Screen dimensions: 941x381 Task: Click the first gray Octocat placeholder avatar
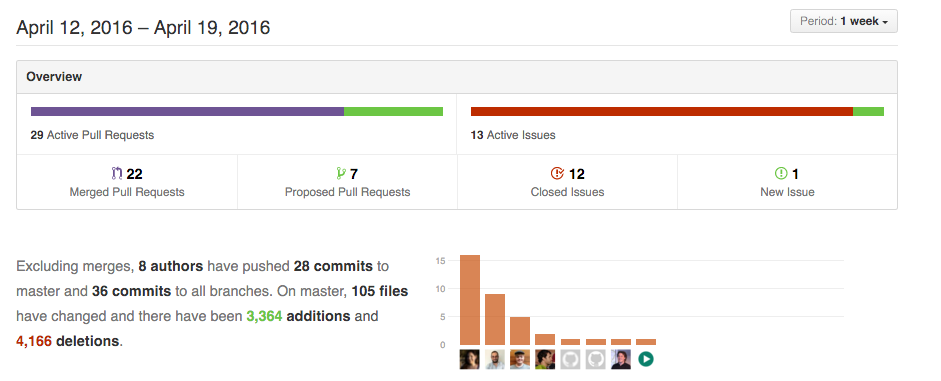coord(570,359)
